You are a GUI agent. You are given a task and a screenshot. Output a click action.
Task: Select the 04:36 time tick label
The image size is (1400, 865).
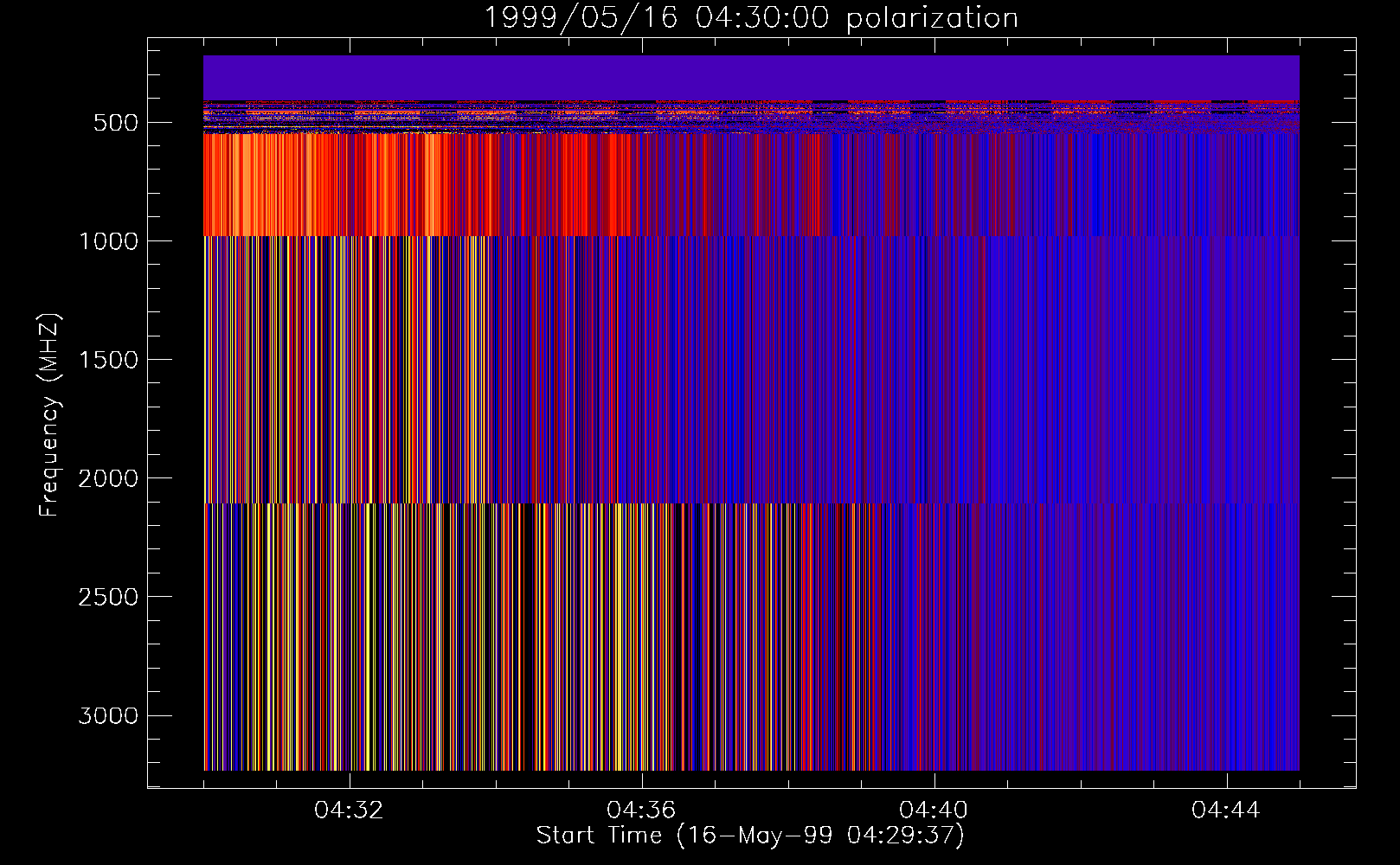pos(641,811)
